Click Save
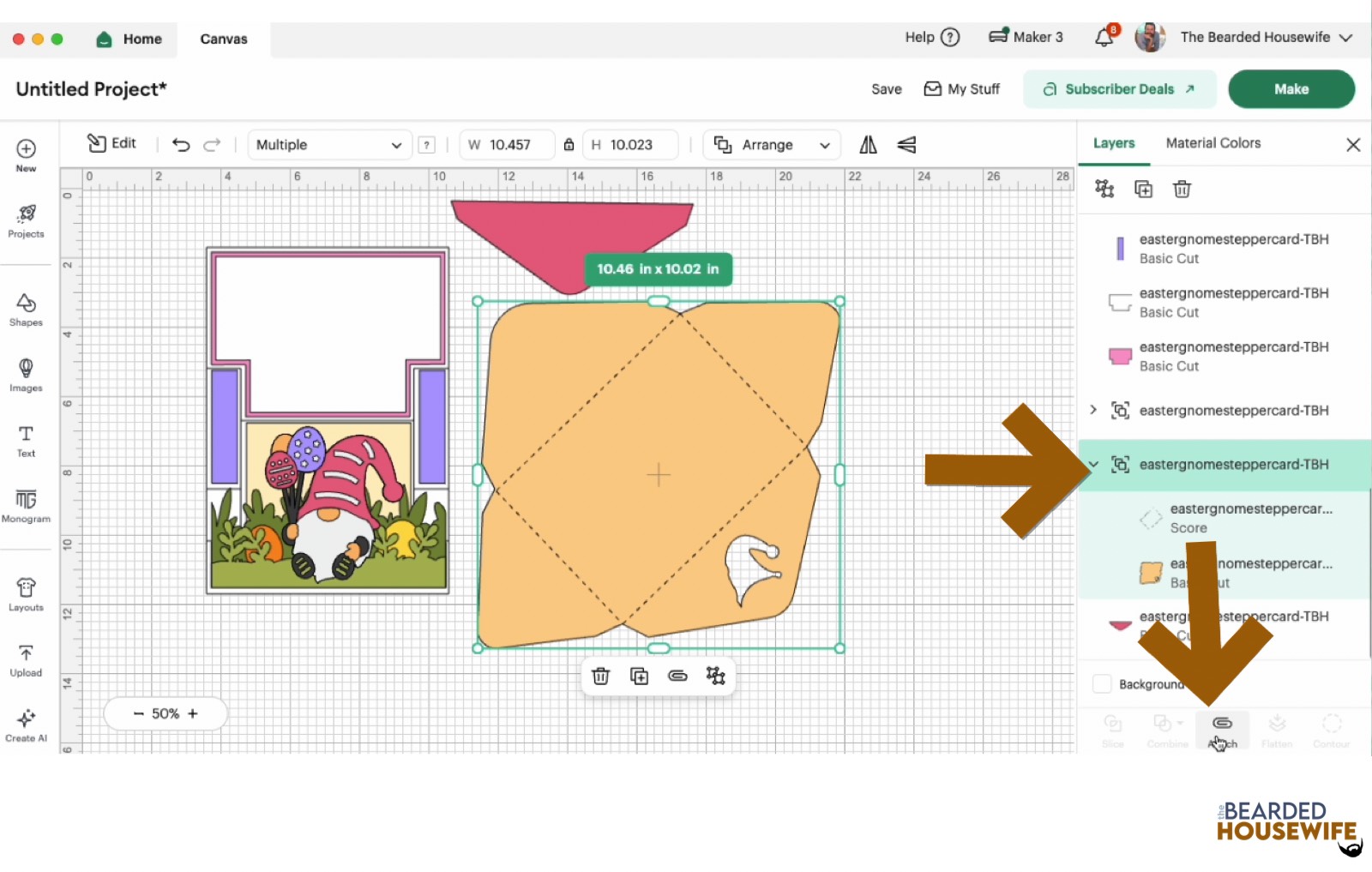Screen dimensions: 1372x872 pos(887,89)
